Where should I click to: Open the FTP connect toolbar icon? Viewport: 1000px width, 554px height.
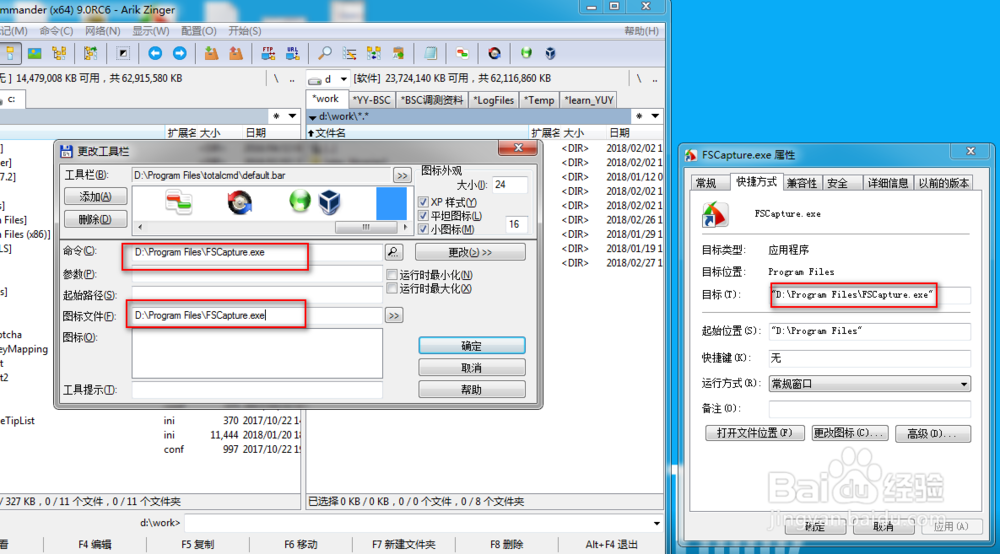pyautogui.click(x=268, y=54)
